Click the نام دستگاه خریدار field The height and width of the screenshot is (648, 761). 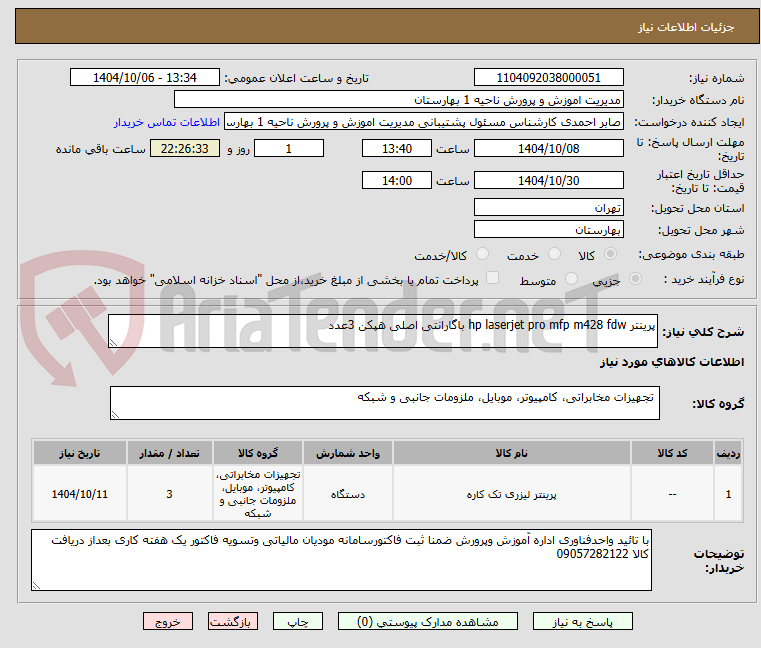click(x=398, y=100)
